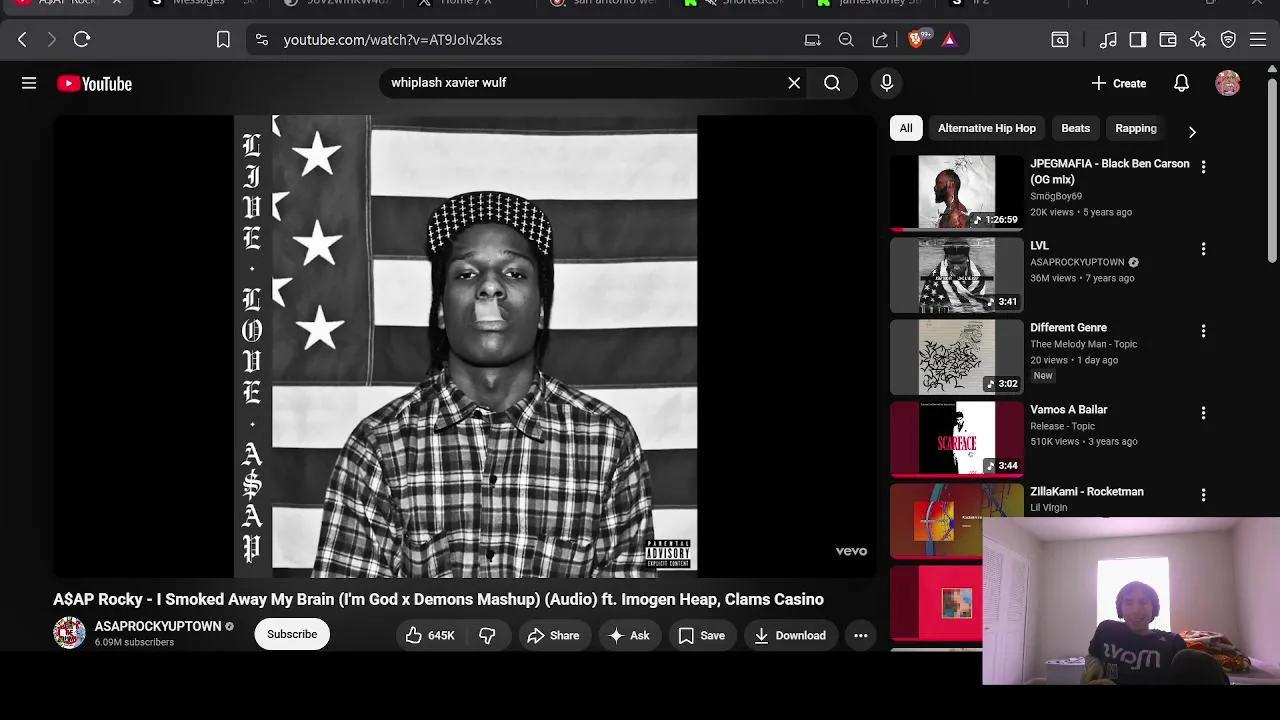Clear the YouTube search text with X
The image size is (1280, 720).
[794, 83]
